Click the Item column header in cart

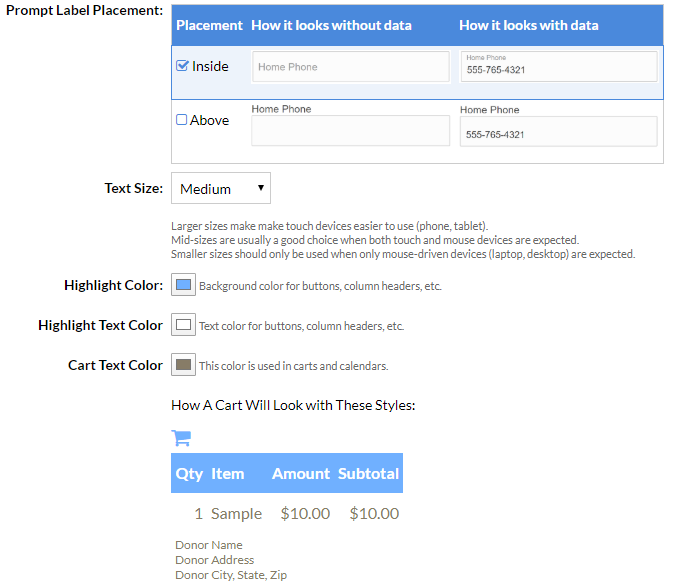pos(227,474)
